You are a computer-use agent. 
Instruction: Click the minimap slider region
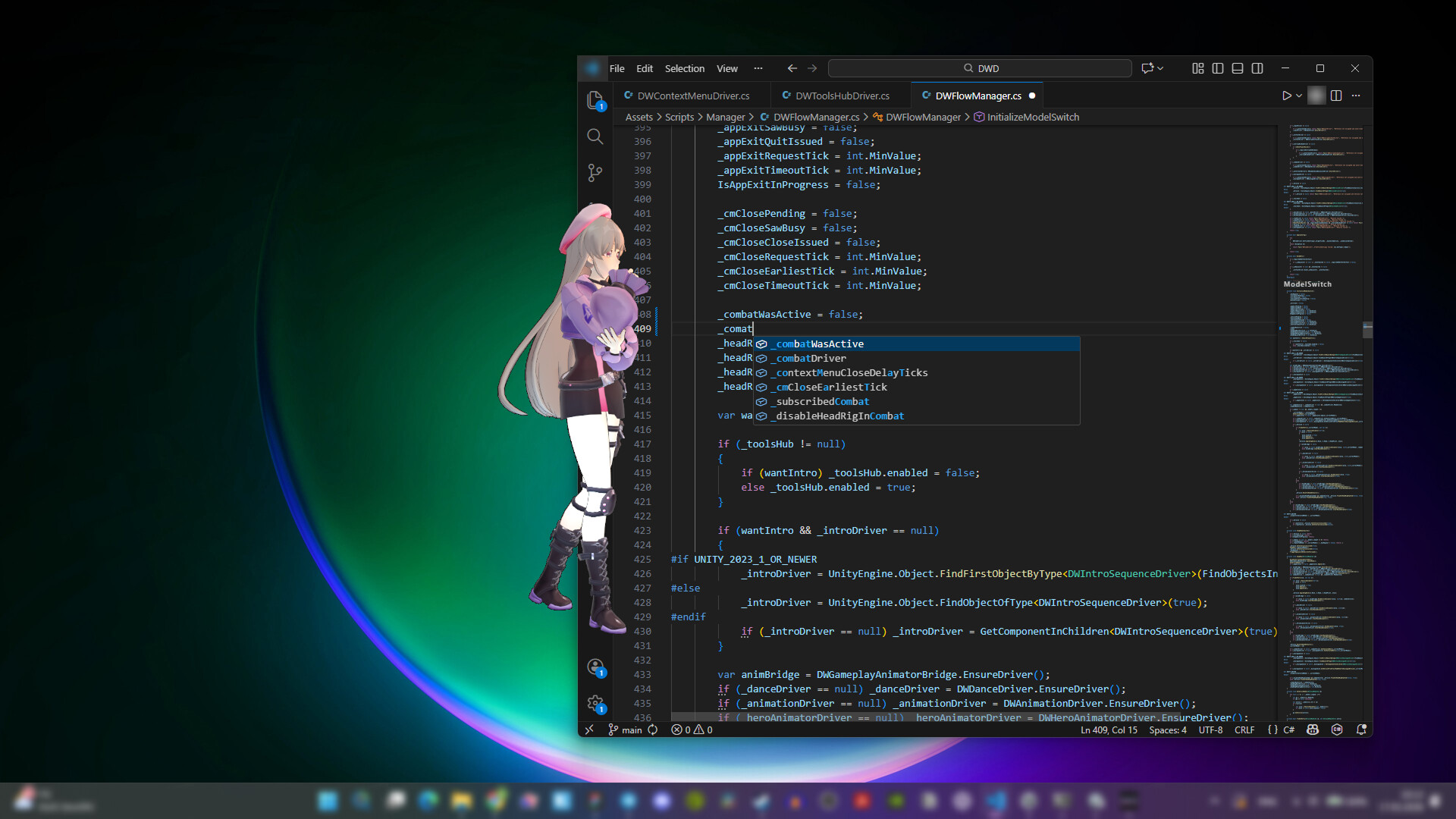[1323, 330]
